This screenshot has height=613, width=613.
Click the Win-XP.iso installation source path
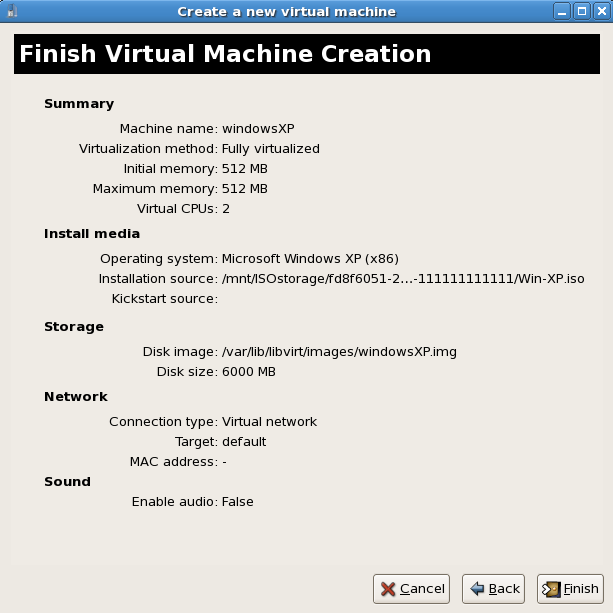click(x=402, y=279)
